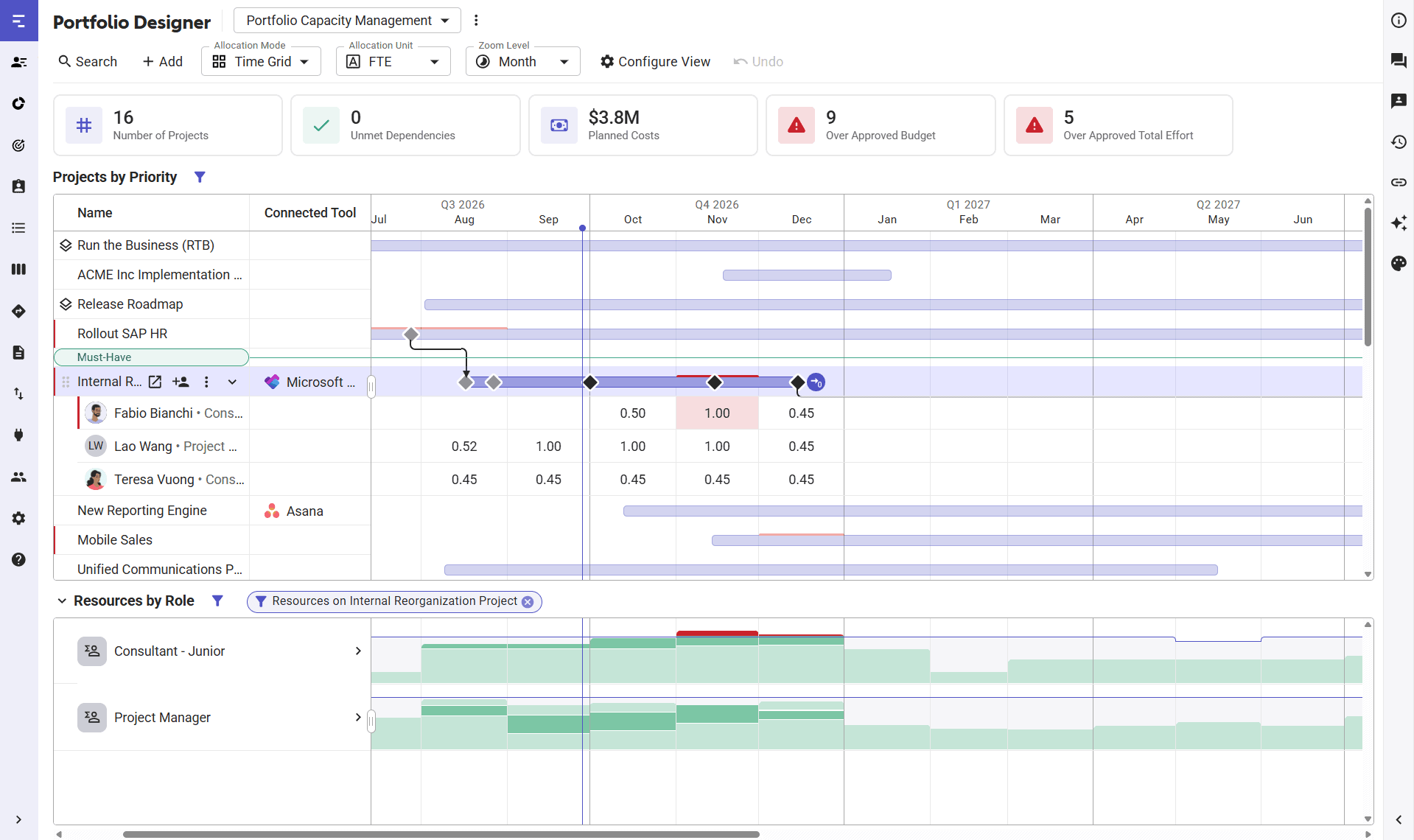Open the settings gear in left sidebar
This screenshot has height=840, width=1414.
(x=19, y=518)
